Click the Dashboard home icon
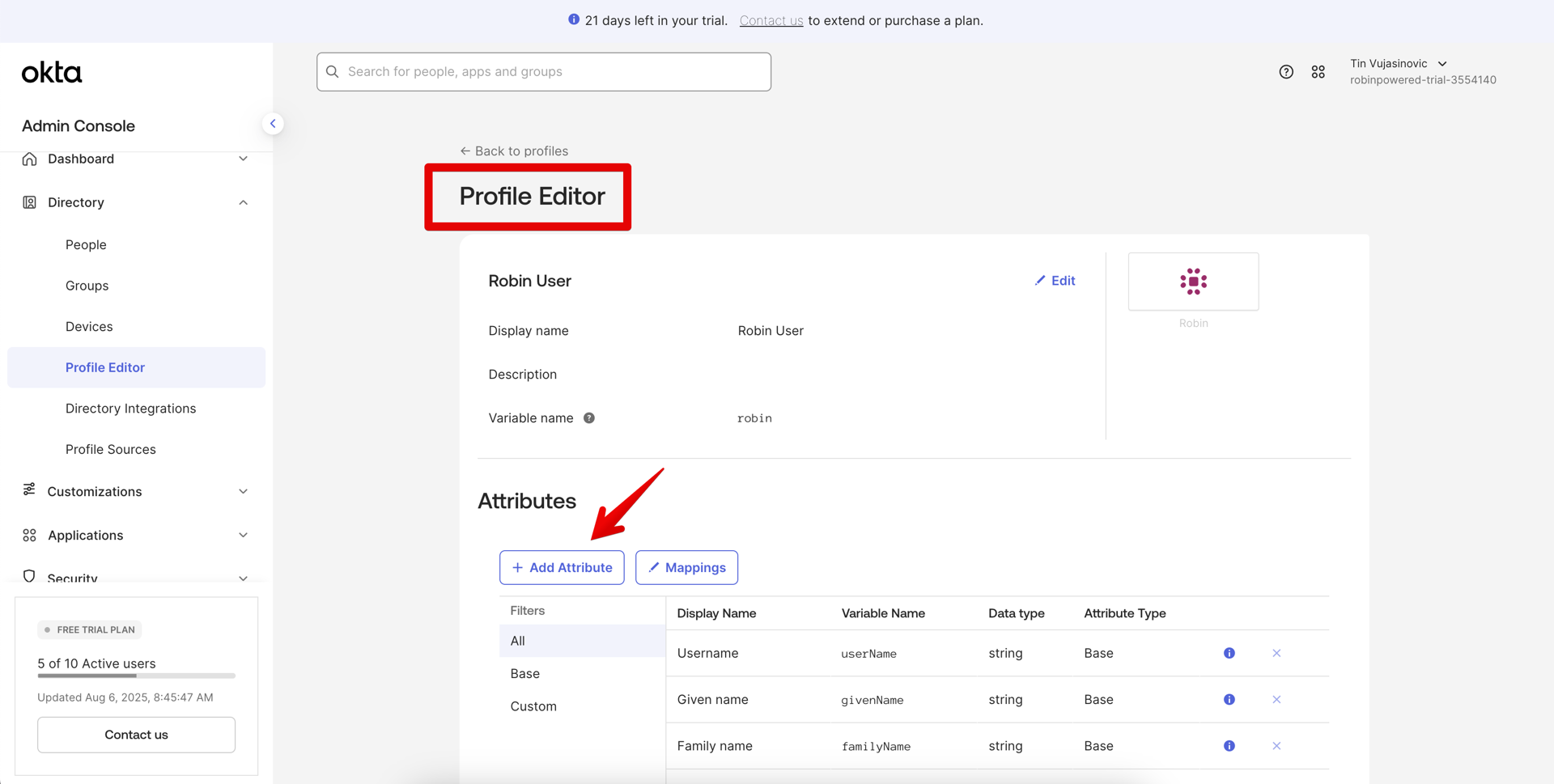 pos(30,159)
